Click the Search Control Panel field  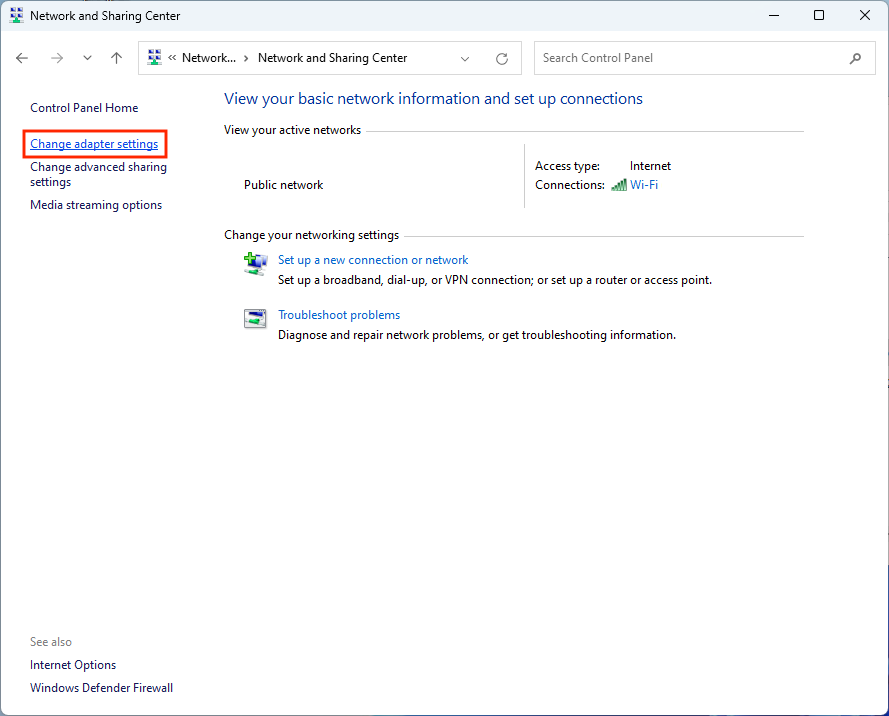pos(704,58)
